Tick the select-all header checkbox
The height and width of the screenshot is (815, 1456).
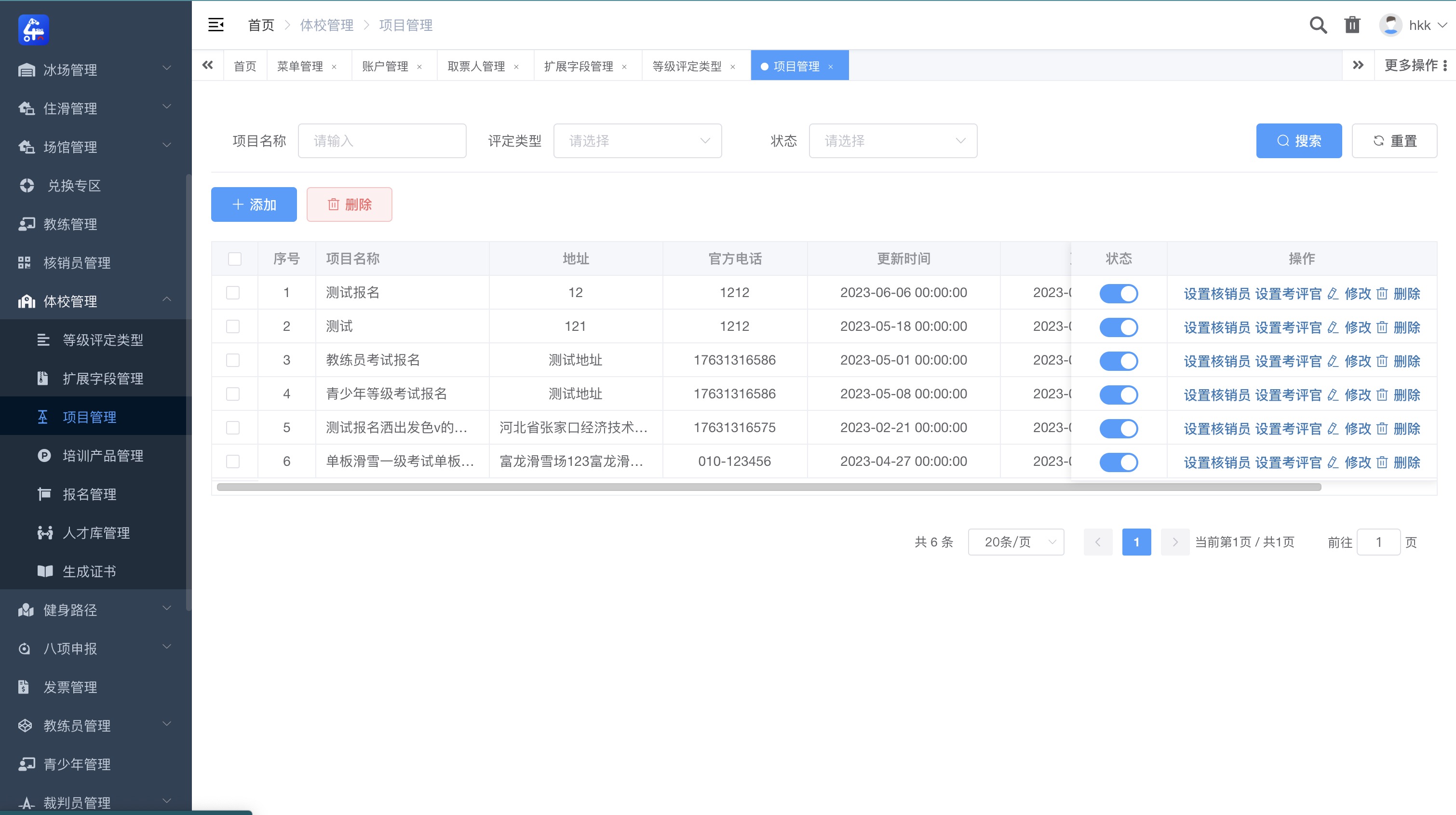(235, 259)
